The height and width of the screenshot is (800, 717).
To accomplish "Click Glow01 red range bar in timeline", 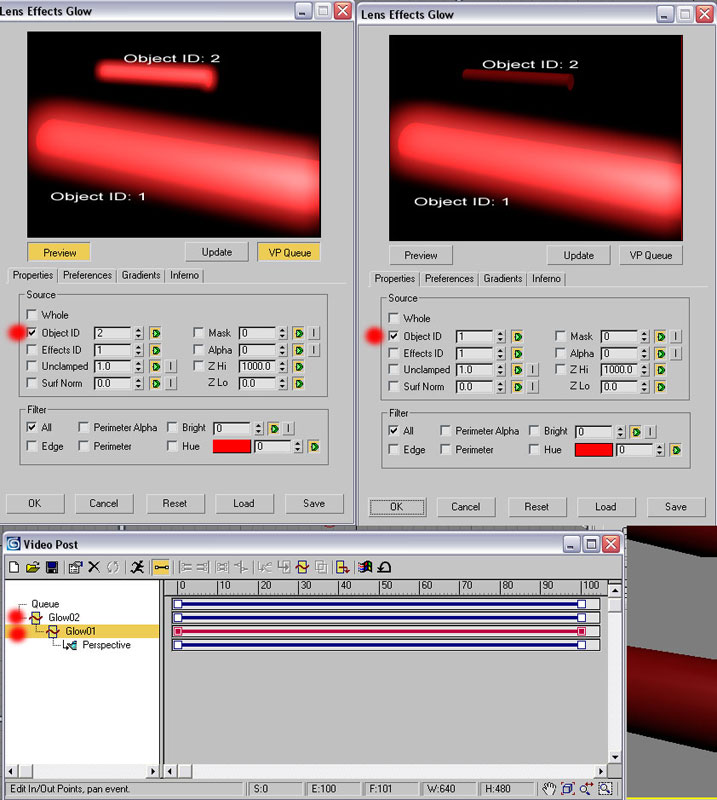I will (379, 632).
